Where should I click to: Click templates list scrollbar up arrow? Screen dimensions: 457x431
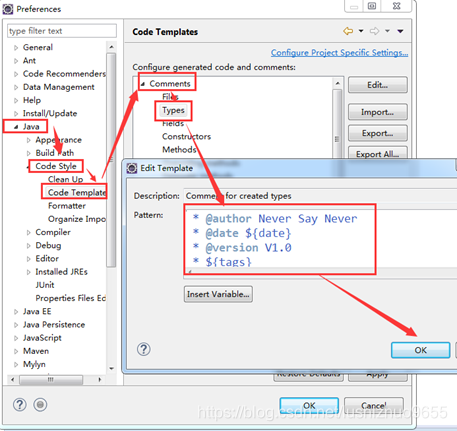click(337, 83)
